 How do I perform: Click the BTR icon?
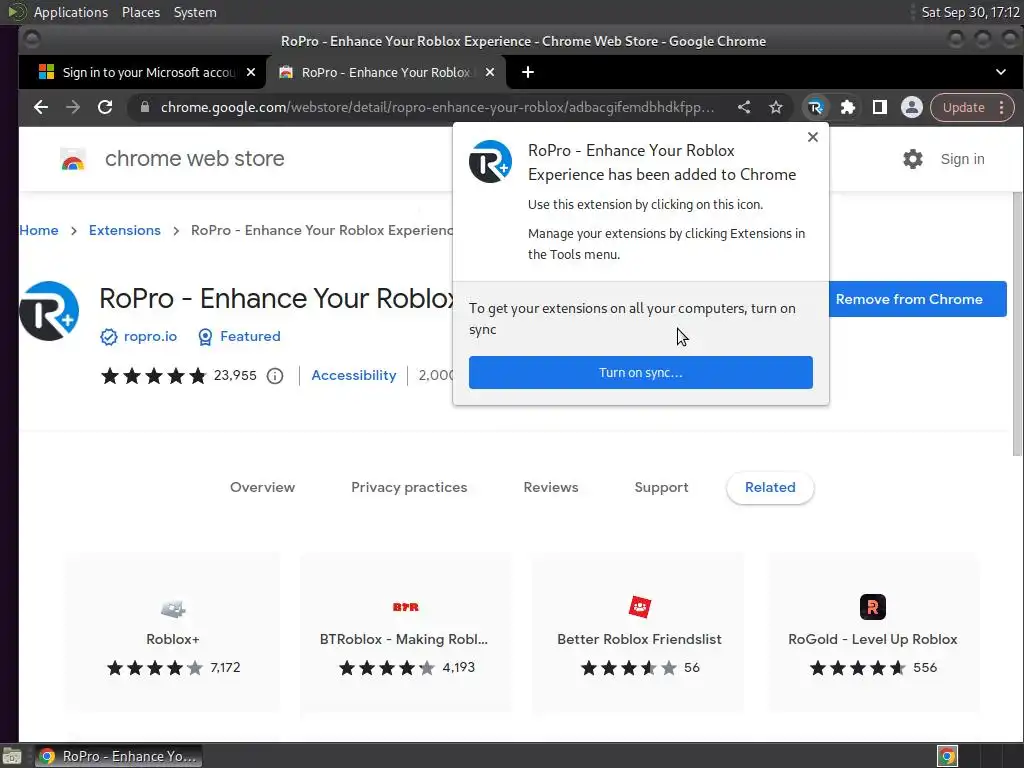point(406,607)
